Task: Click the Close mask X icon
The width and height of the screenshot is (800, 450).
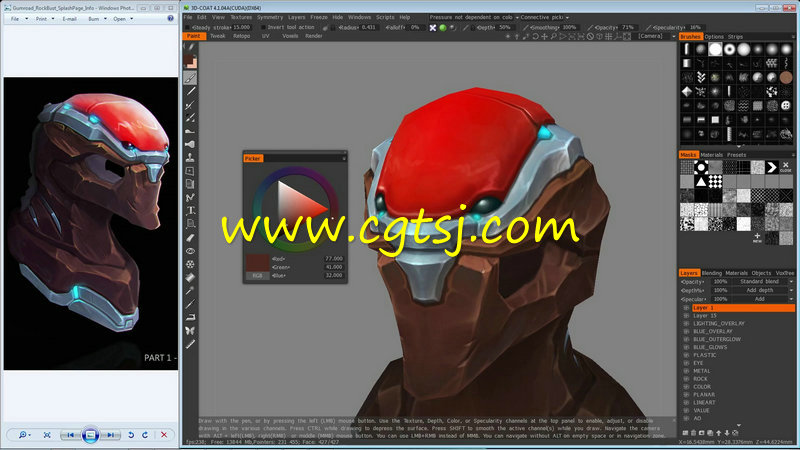Action: (786, 166)
